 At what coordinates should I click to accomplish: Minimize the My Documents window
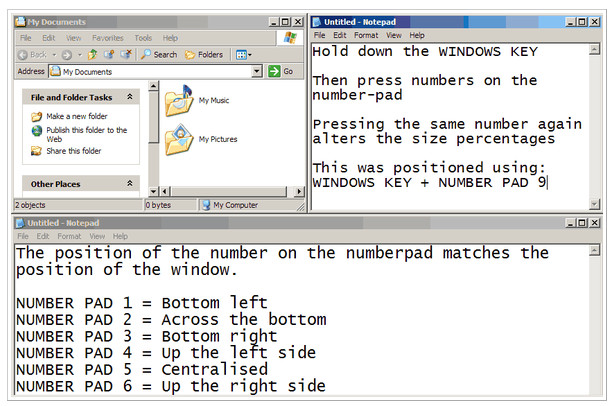(274, 22)
